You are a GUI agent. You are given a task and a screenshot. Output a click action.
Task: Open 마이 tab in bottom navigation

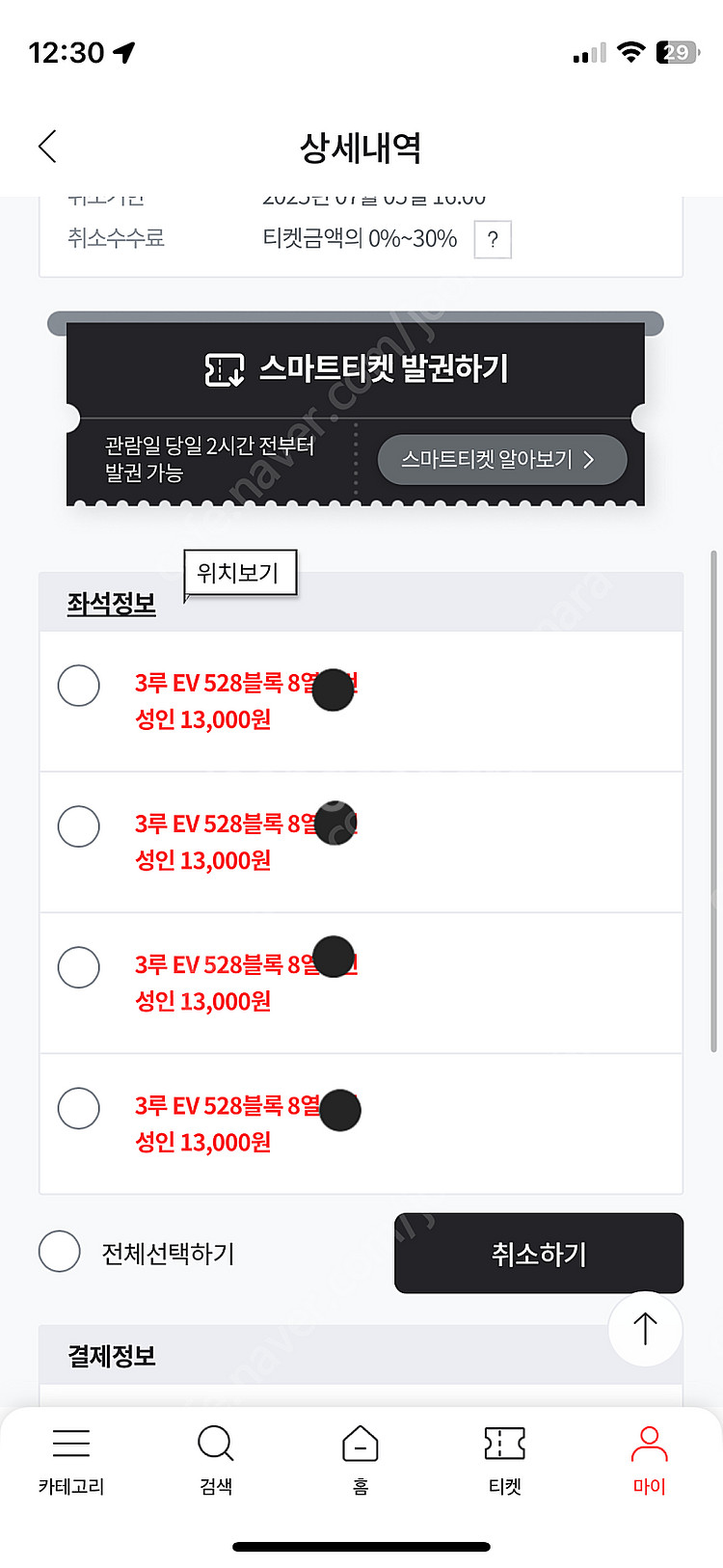tap(650, 1458)
